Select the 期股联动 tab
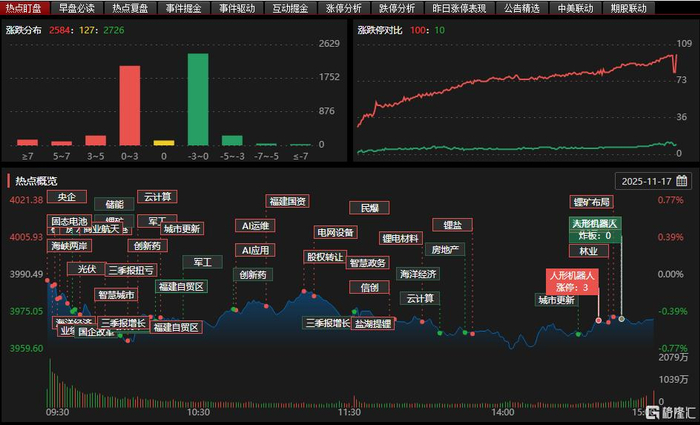The image size is (700, 425). 629,8
